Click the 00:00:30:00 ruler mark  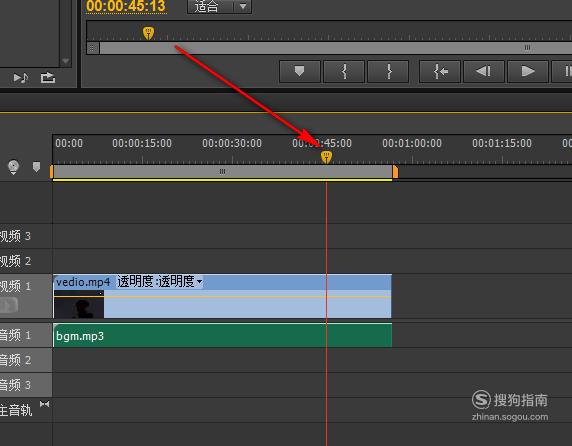(232, 143)
